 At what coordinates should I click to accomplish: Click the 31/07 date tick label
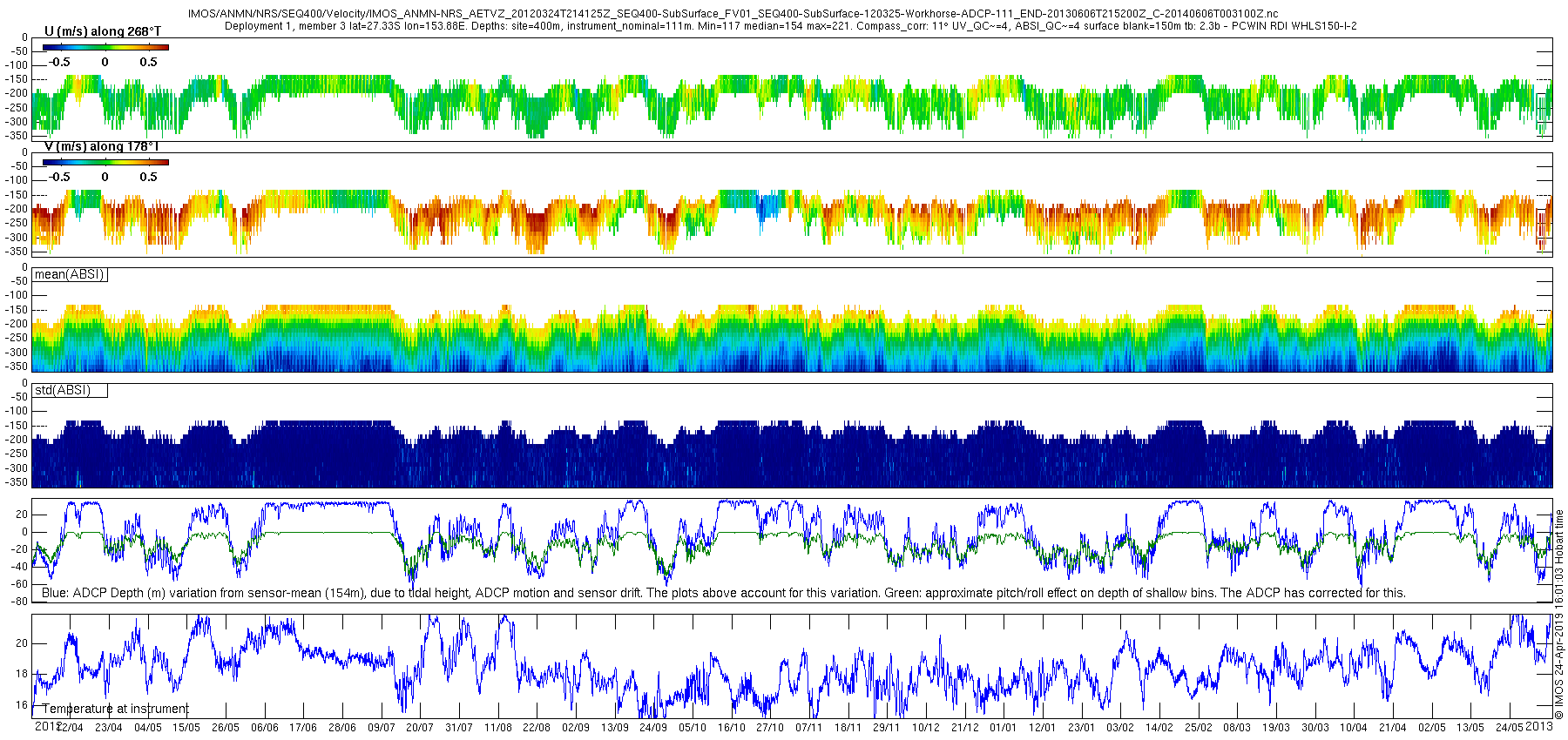[459, 728]
